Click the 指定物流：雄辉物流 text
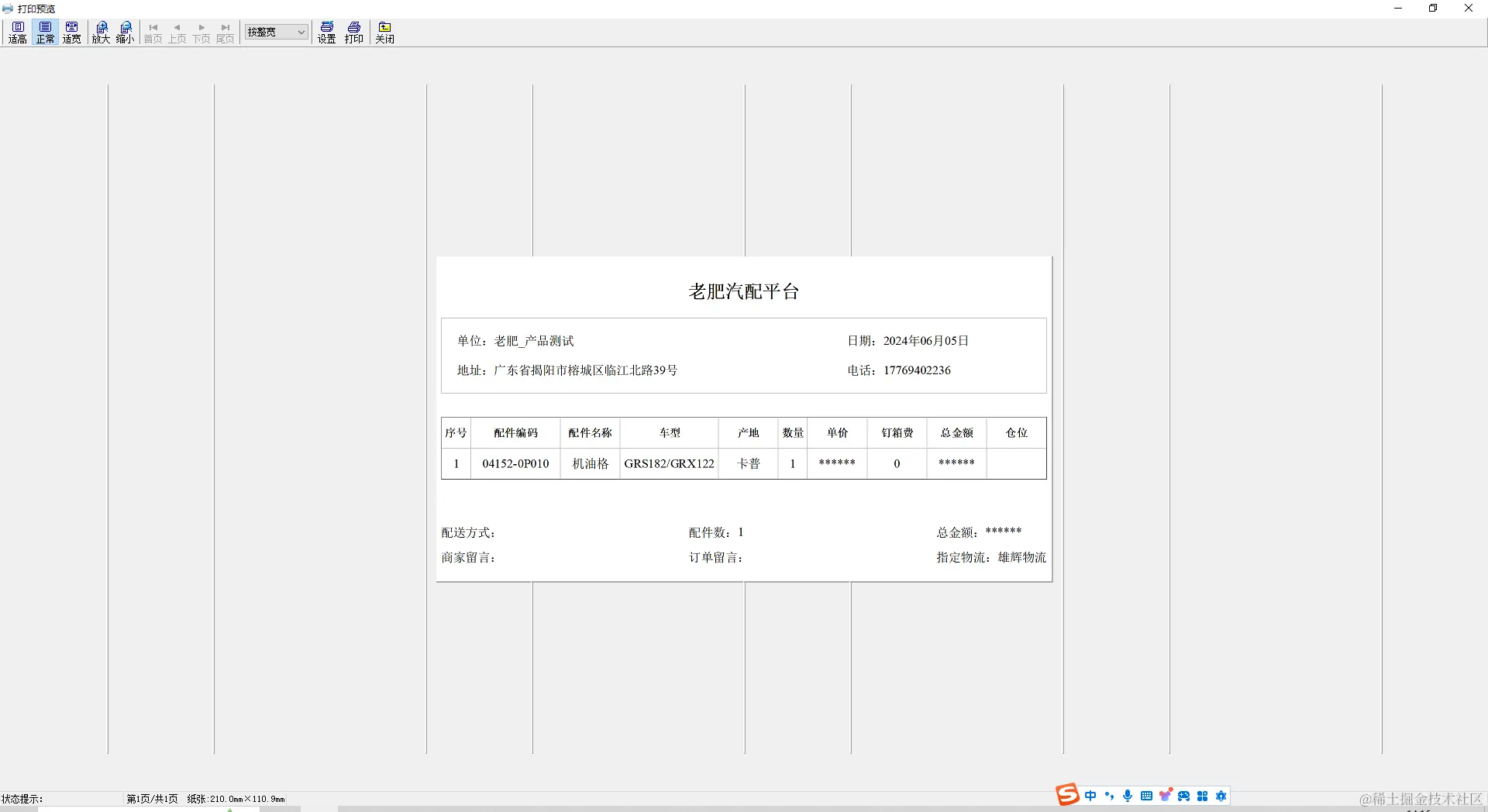This screenshot has height=812, width=1488. pos(991,558)
